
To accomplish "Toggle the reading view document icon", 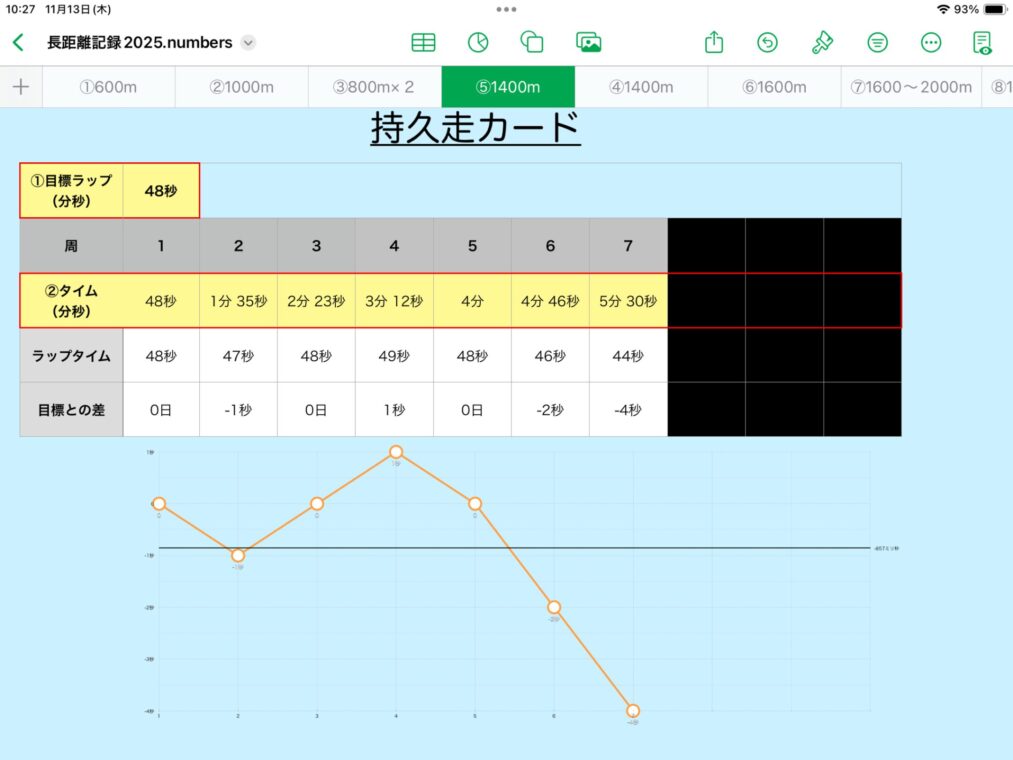I will click(x=983, y=43).
